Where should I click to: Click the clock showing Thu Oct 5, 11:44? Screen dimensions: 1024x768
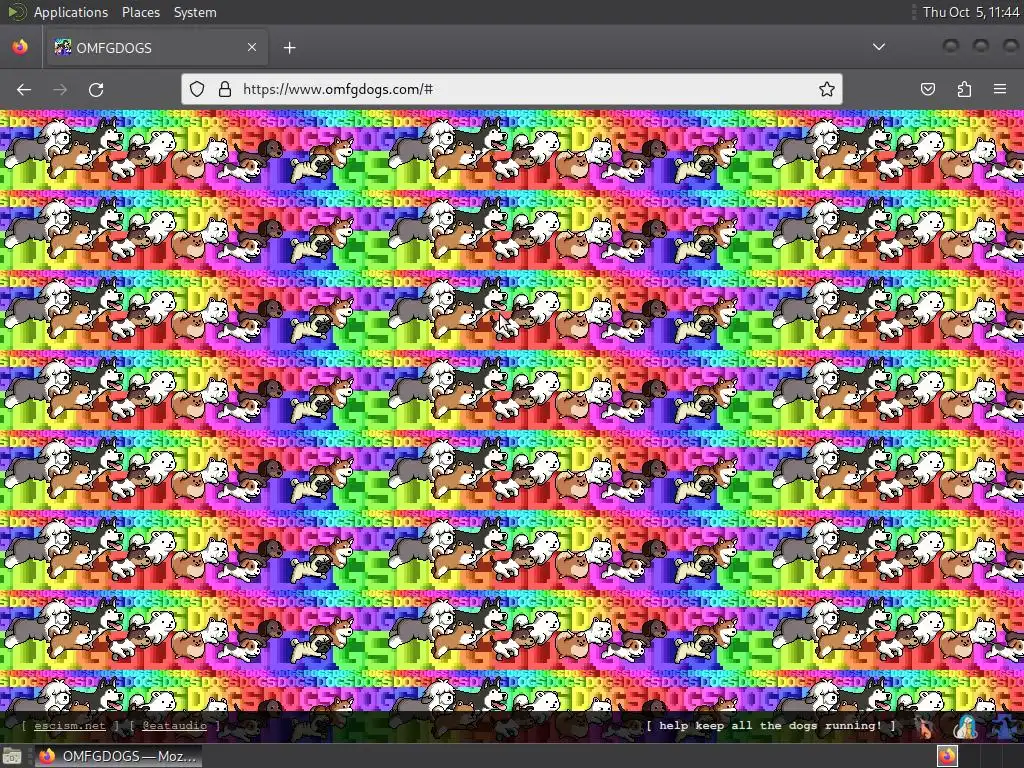pyautogui.click(x=970, y=12)
